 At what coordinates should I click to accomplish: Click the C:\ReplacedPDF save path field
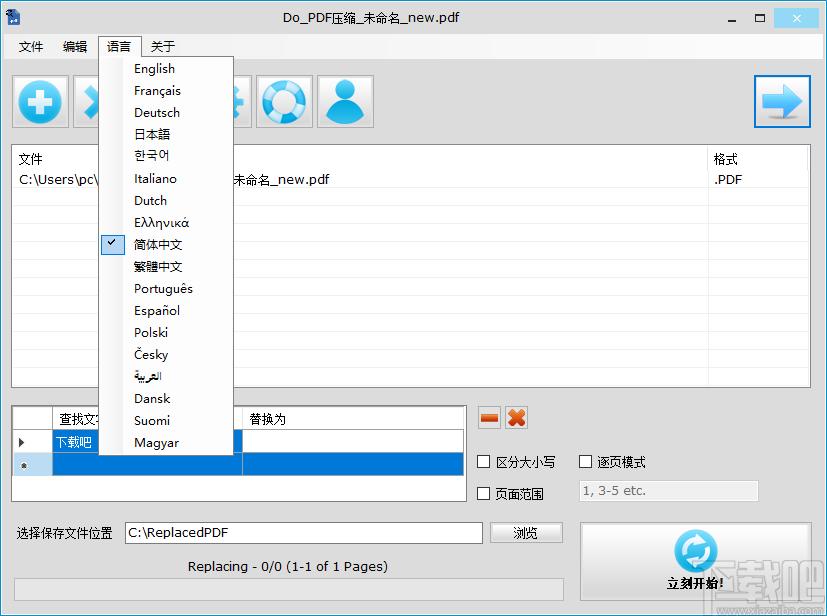(304, 533)
